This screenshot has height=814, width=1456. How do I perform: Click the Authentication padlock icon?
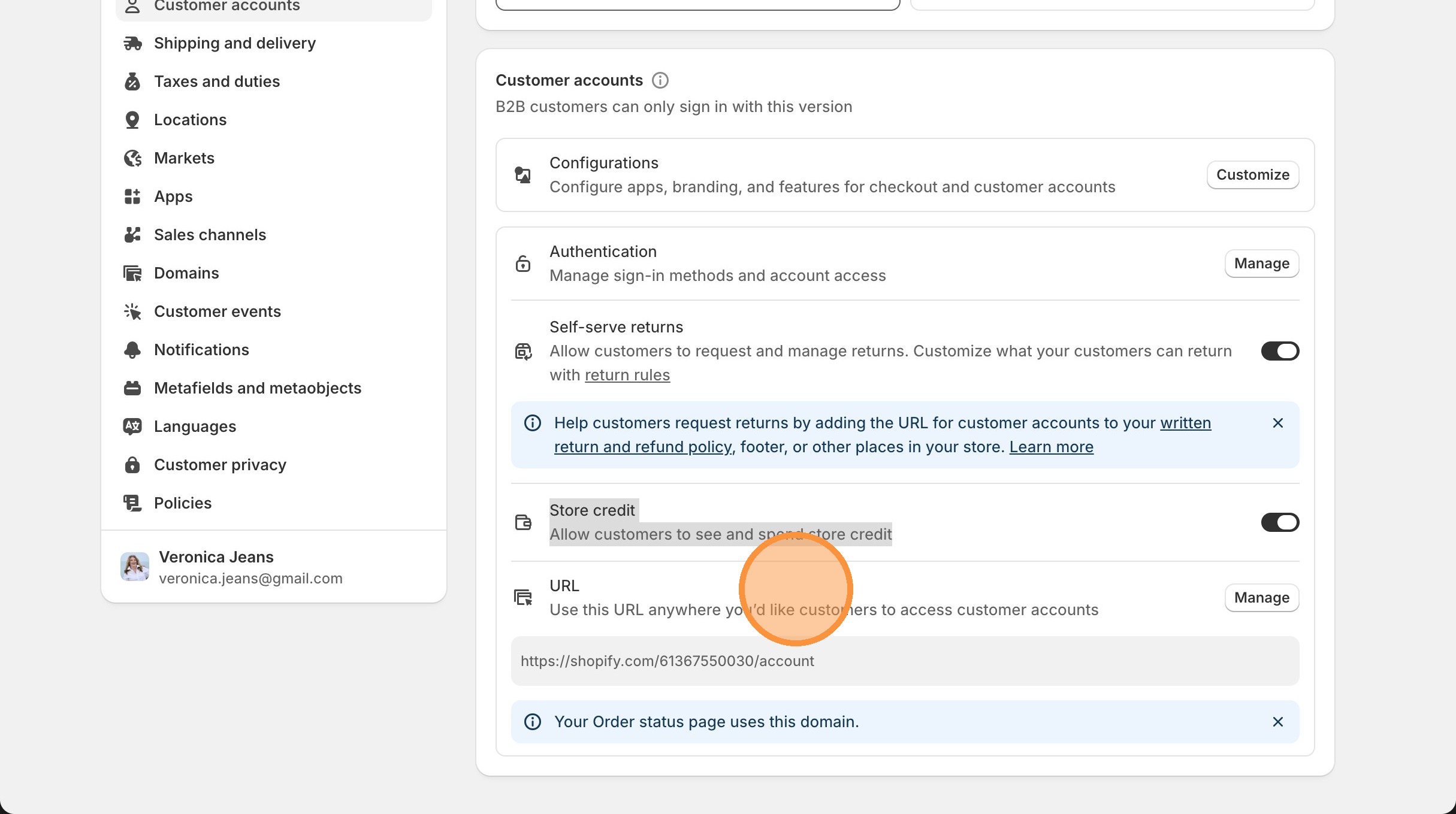tap(522, 263)
